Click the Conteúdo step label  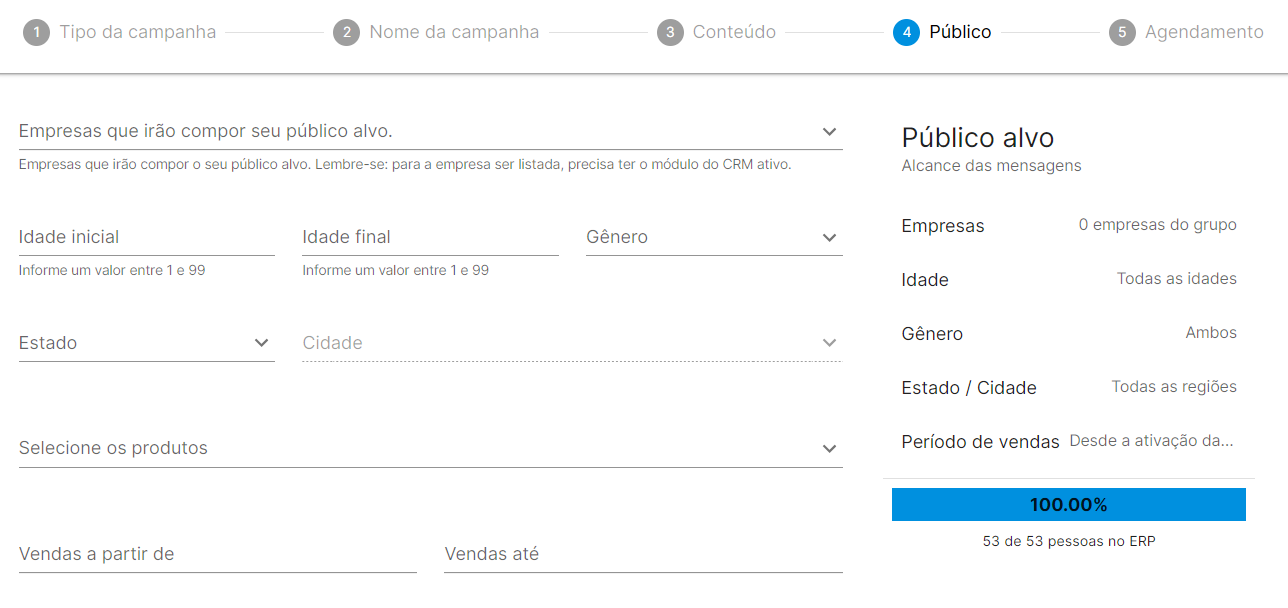click(734, 32)
